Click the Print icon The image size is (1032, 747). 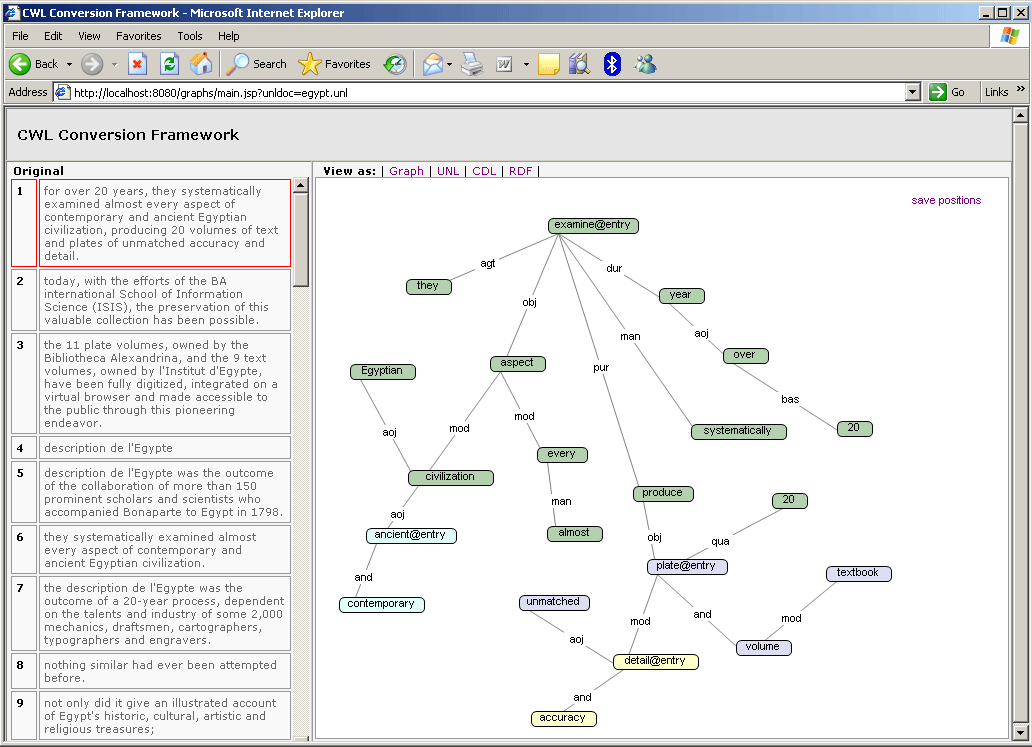pos(472,64)
